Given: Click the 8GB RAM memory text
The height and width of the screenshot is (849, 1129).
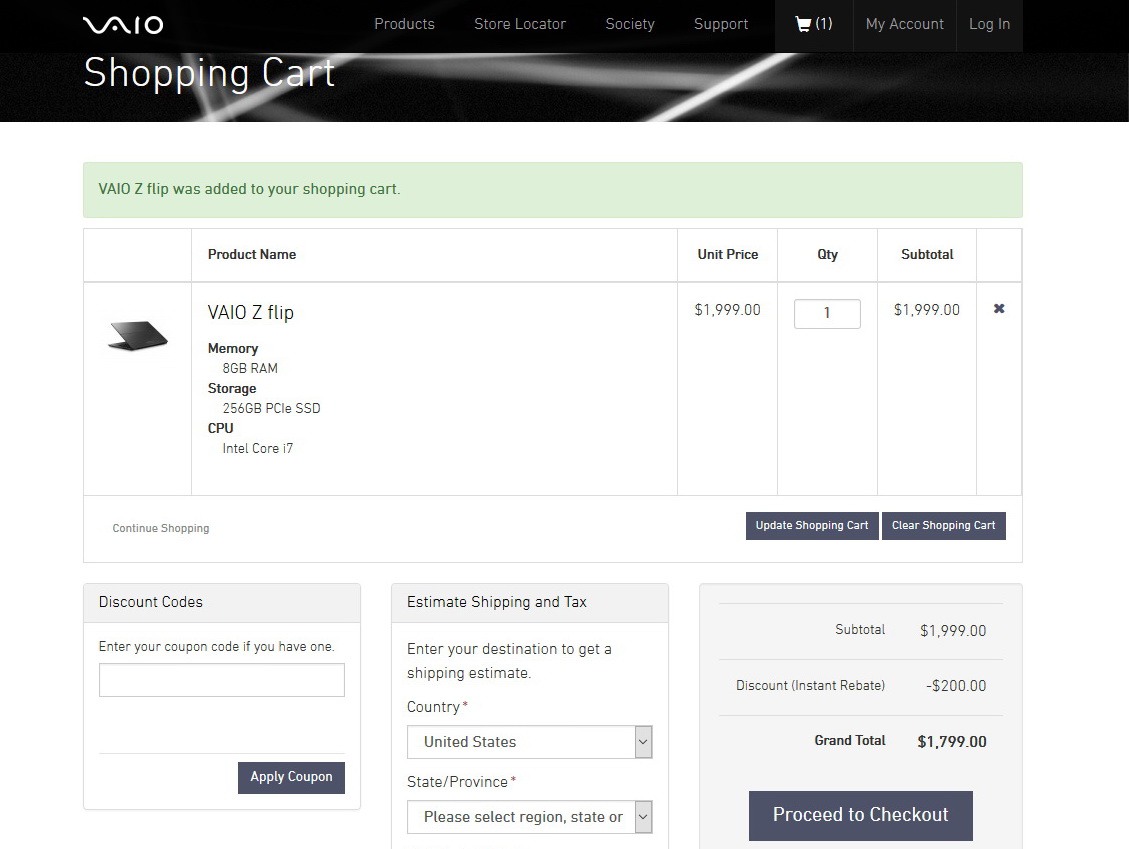Looking at the screenshot, I should pyautogui.click(x=250, y=368).
